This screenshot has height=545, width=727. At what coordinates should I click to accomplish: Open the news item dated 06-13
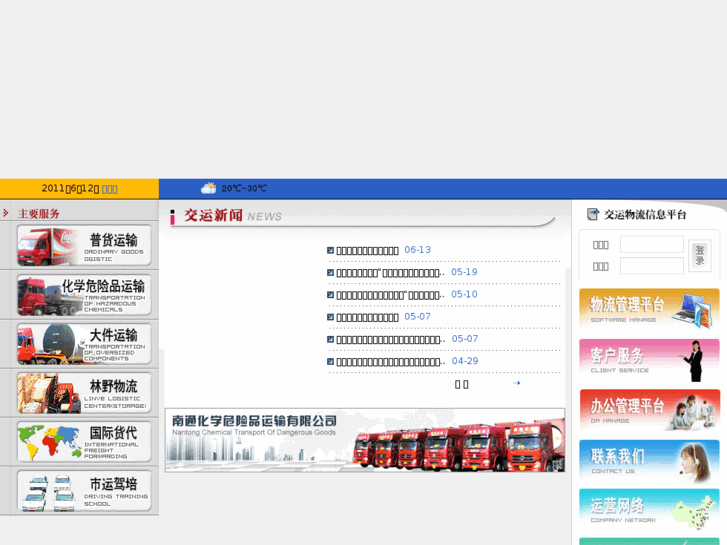[367, 250]
